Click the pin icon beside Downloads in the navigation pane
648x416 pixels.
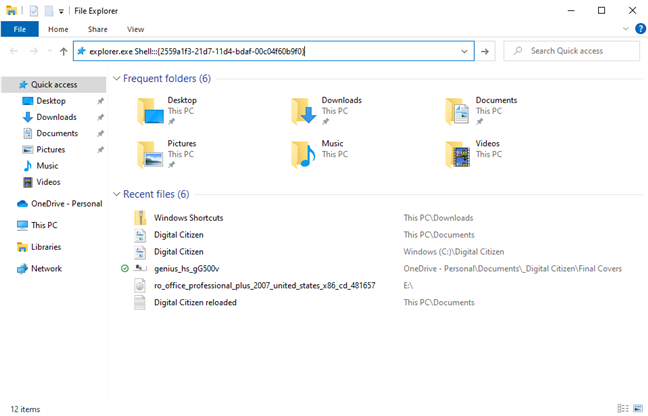click(x=100, y=117)
